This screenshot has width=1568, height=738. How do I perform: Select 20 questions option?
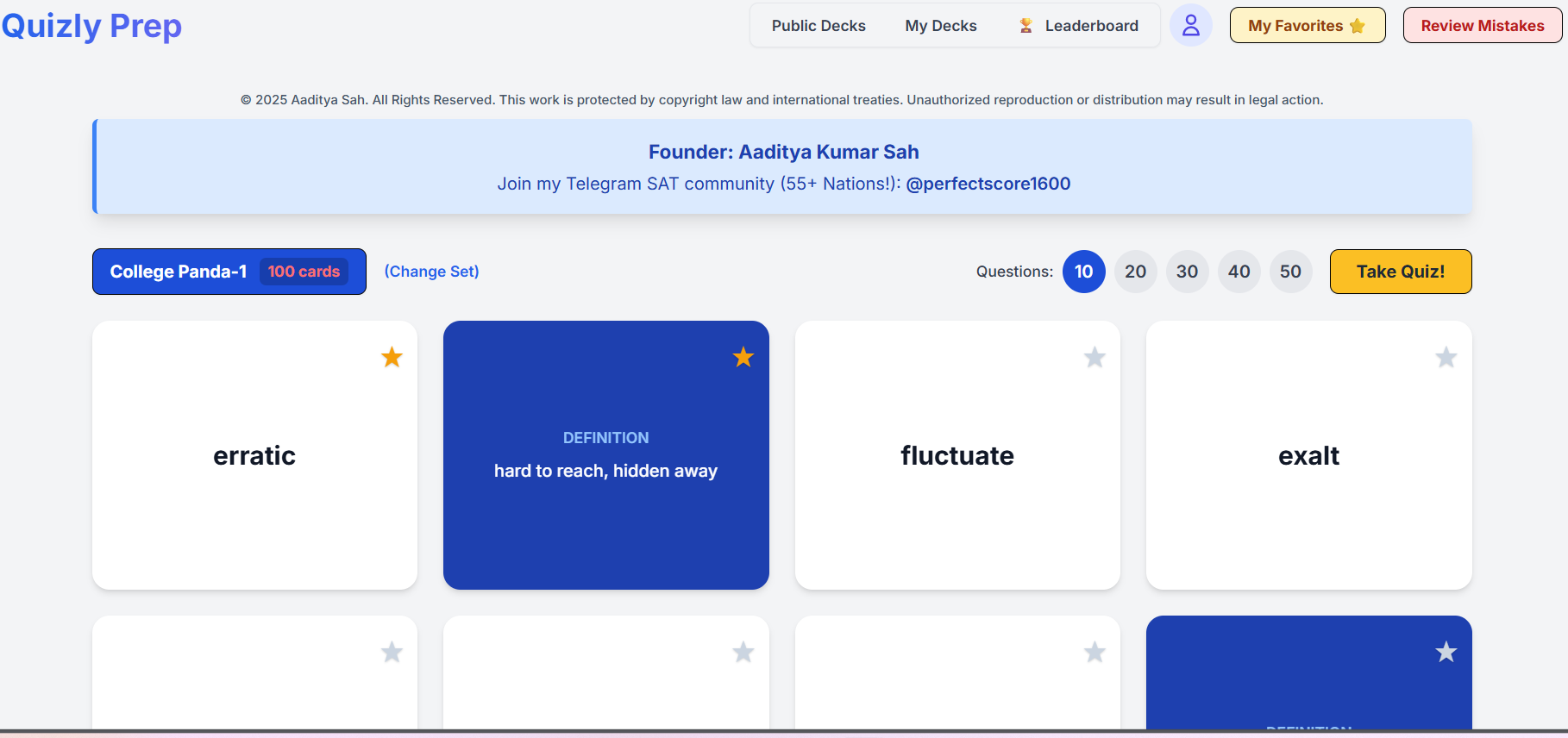tap(1135, 272)
